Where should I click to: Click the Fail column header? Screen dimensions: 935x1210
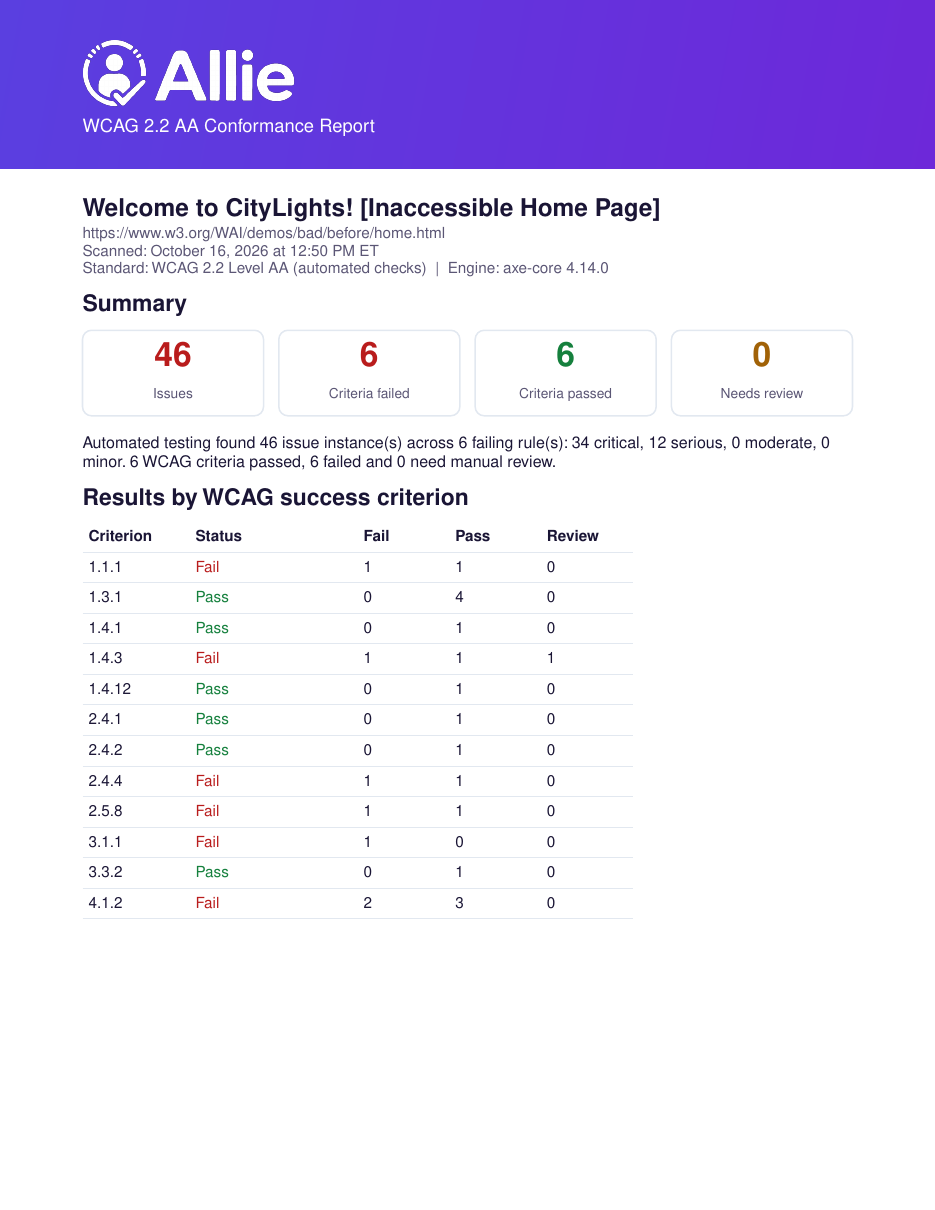point(376,536)
